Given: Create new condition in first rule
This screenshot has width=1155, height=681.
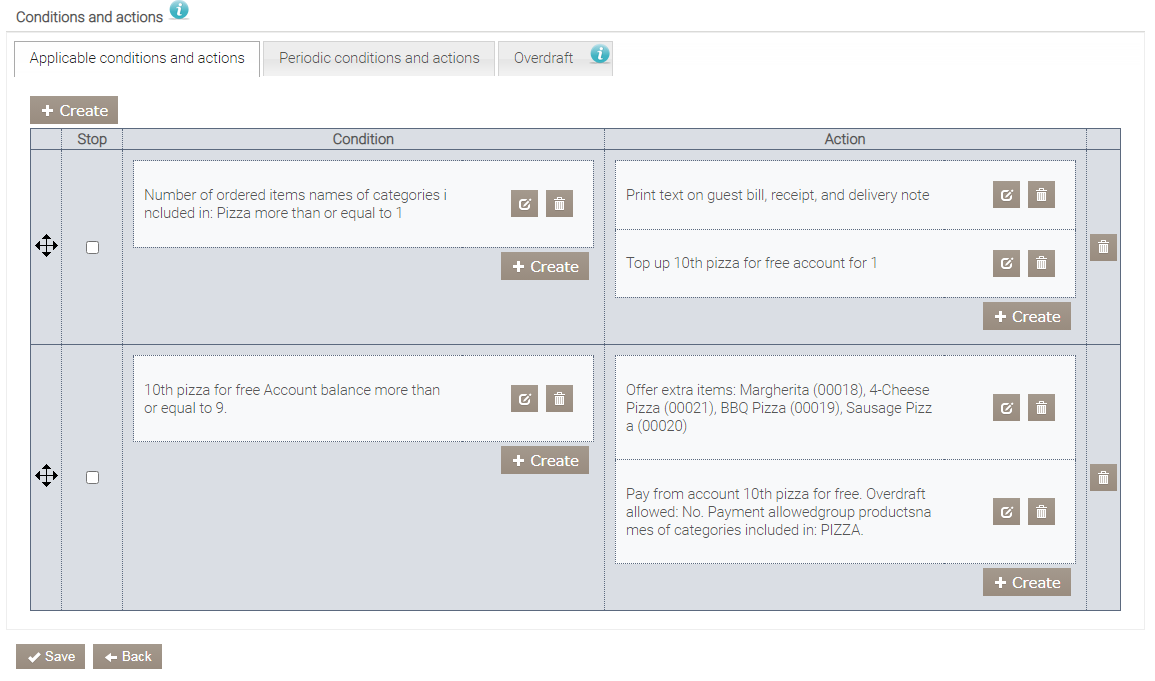Looking at the screenshot, I should tap(545, 267).
